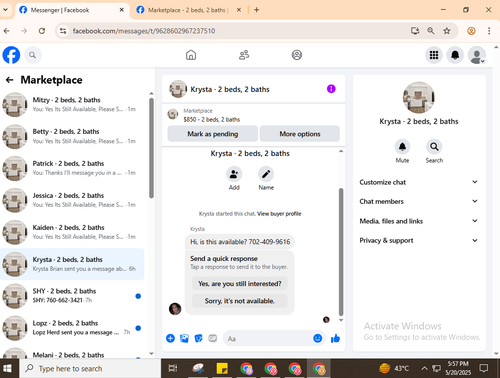
Task: Search in conversation using magnifier icon
Action: pos(434,147)
